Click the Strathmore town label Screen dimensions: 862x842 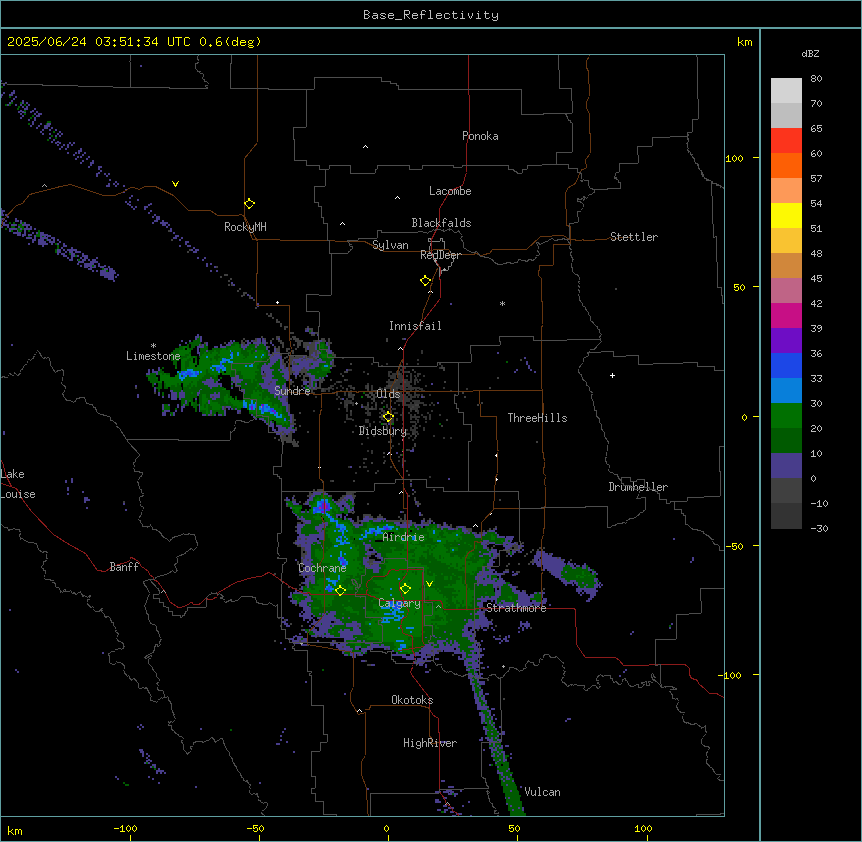pyautogui.click(x=516, y=608)
